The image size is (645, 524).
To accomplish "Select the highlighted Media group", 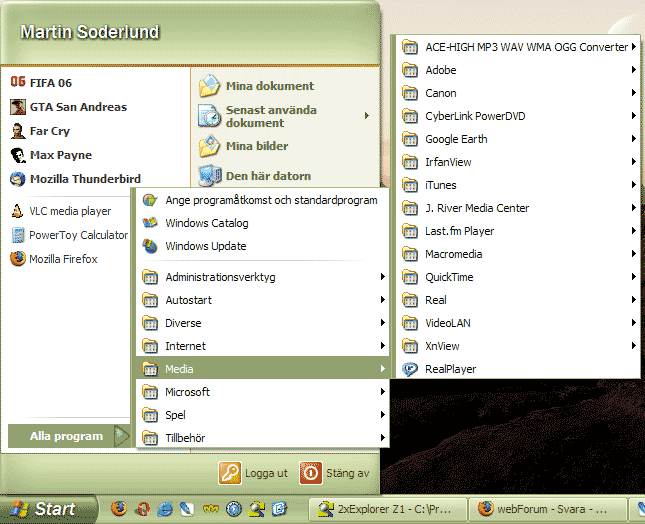I will coord(262,369).
